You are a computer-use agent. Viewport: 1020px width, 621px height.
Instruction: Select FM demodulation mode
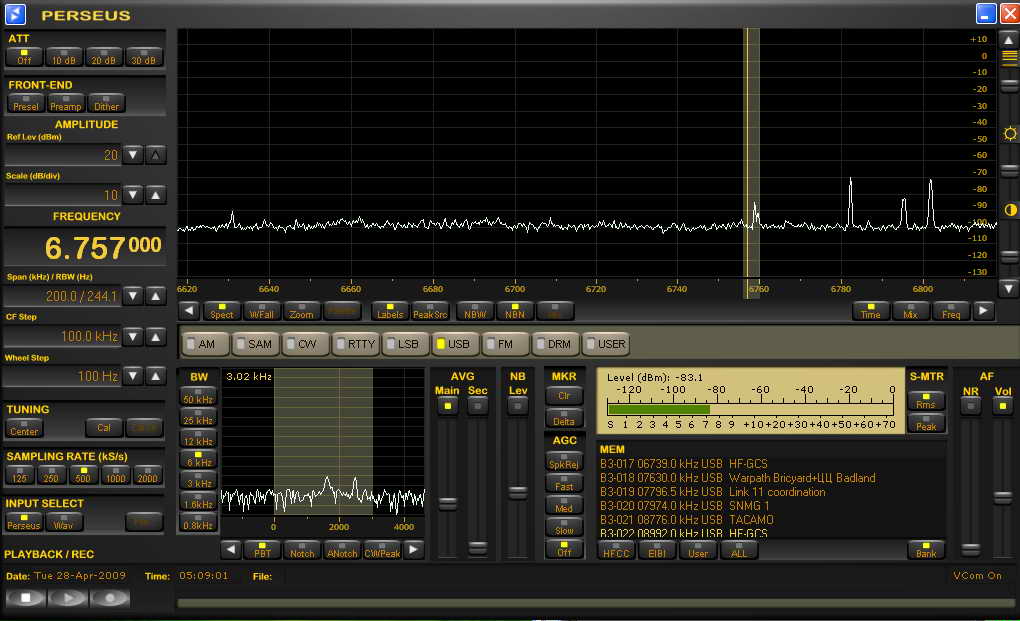[x=505, y=344]
